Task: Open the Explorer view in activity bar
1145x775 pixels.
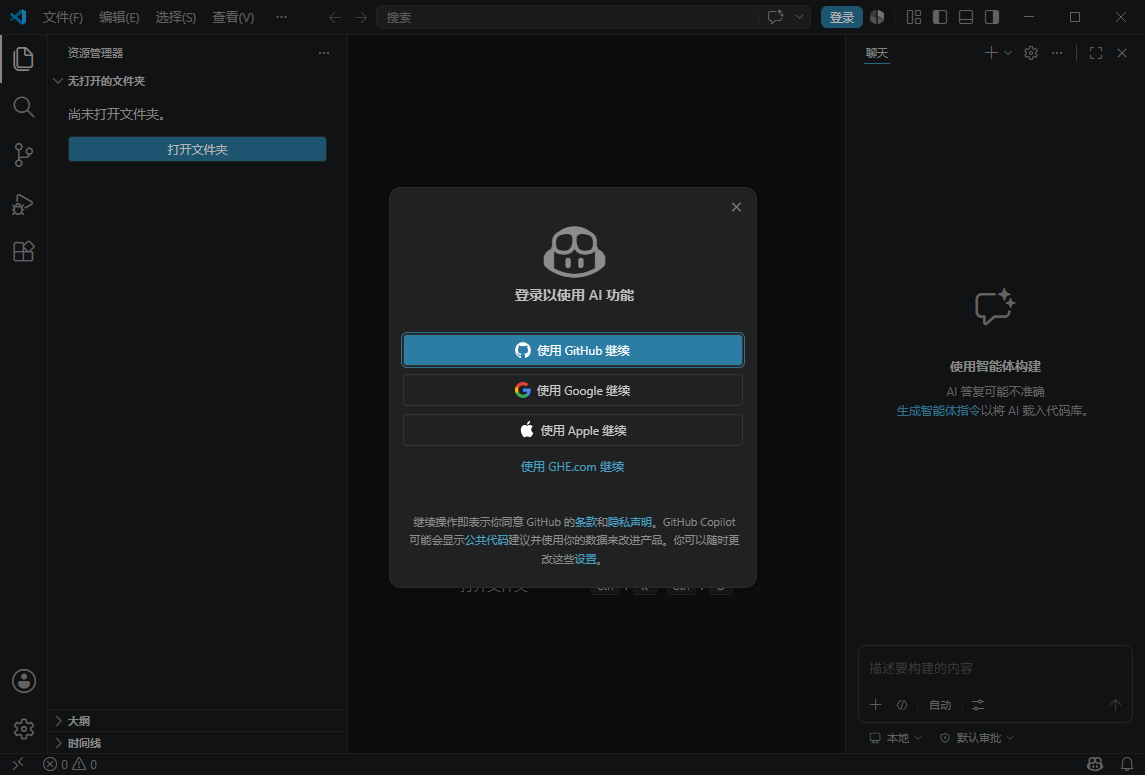Action: pos(23,59)
